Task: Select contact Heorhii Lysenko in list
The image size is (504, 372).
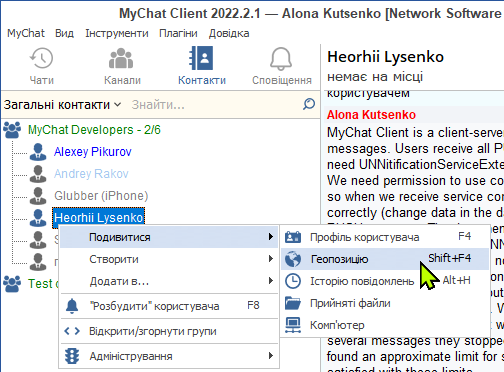Action: pyautogui.click(x=99, y=218)
